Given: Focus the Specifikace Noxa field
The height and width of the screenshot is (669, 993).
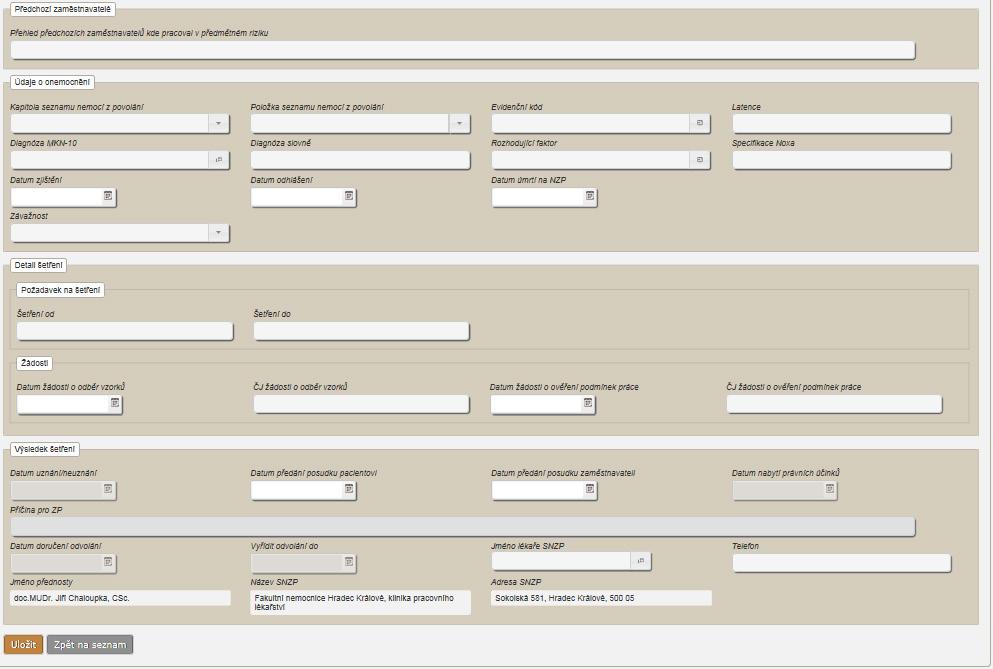Looking at the screenshot, I should (842, 160).
